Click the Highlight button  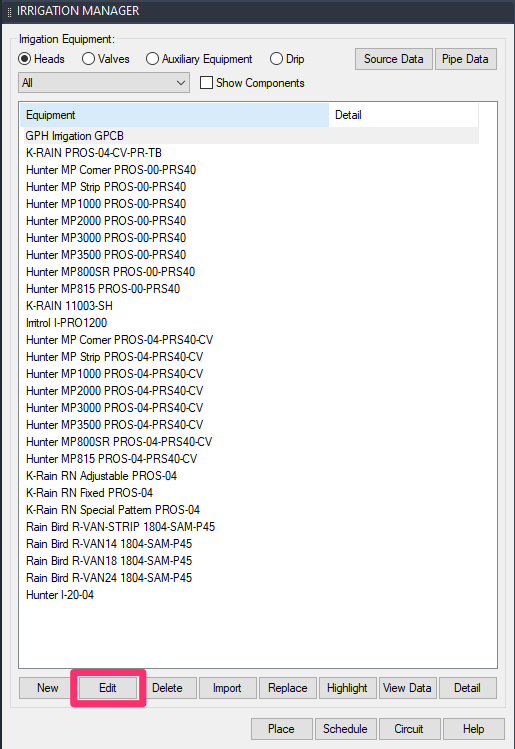[347, 688]
